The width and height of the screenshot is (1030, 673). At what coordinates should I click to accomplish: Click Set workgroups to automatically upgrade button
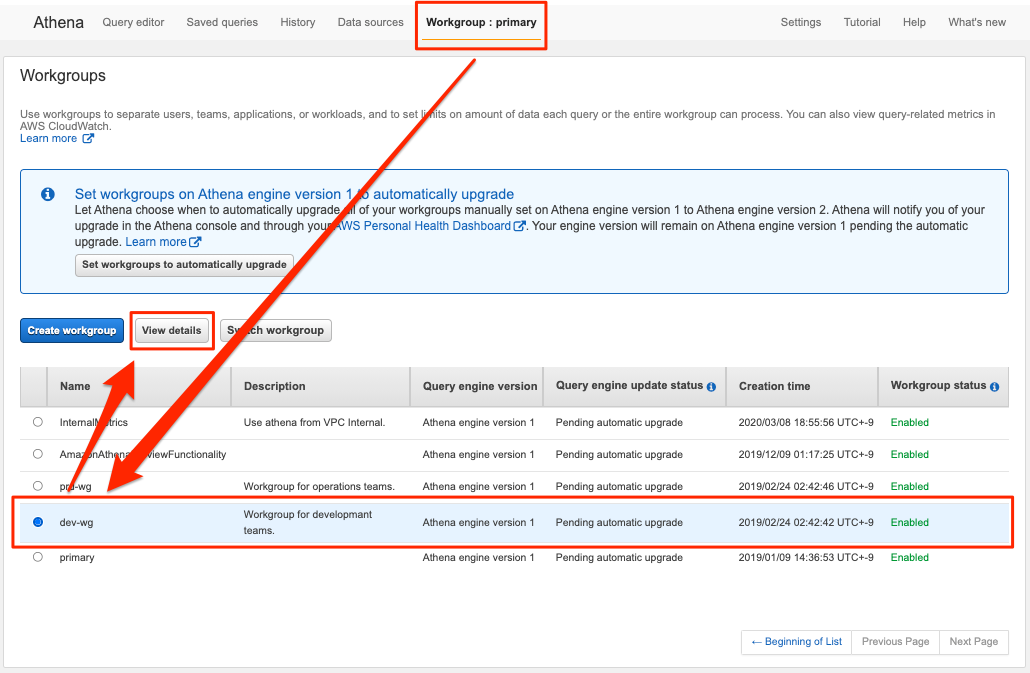point(184,265)
